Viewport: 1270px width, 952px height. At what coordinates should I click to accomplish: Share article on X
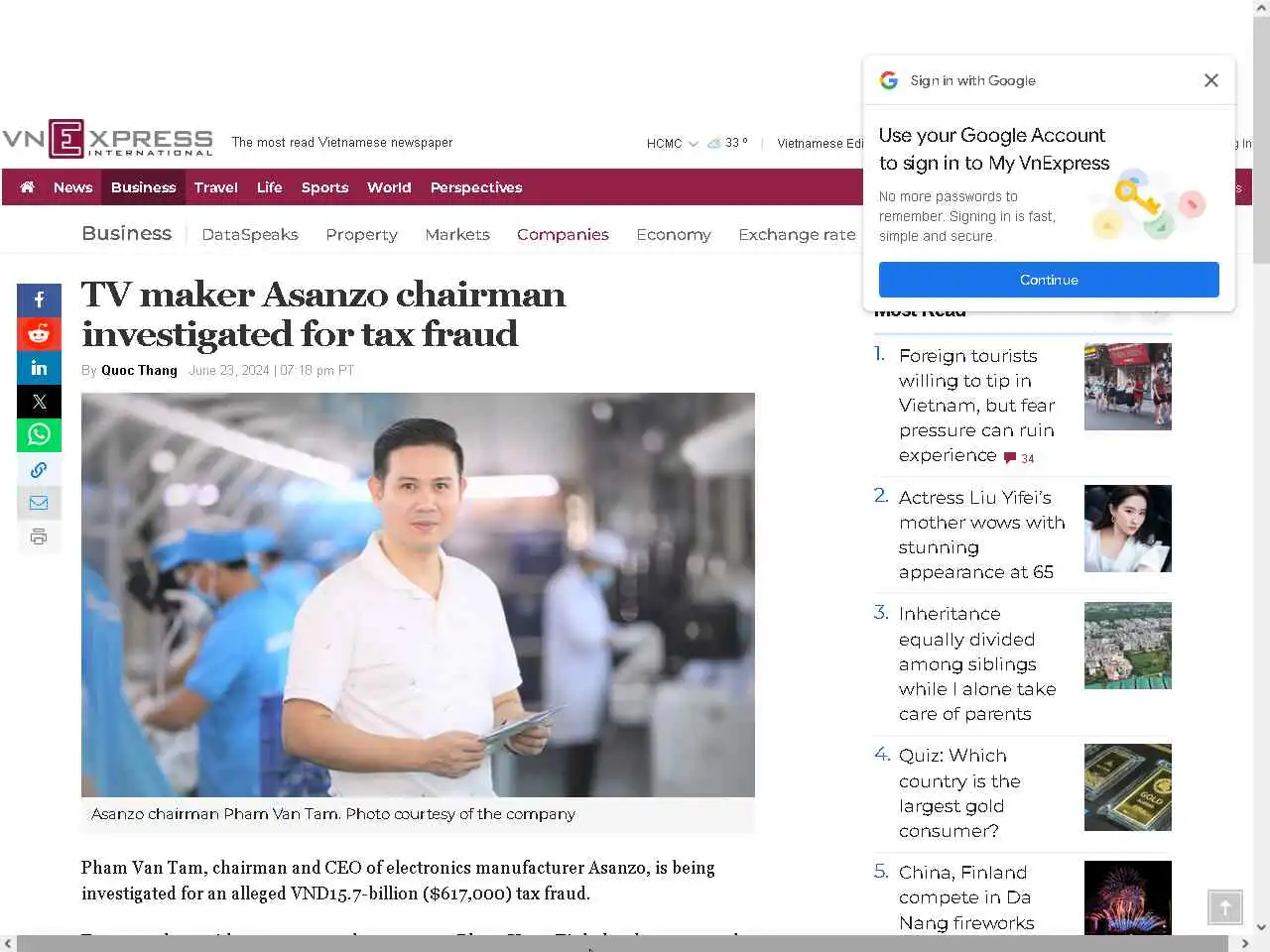point(39,401)
